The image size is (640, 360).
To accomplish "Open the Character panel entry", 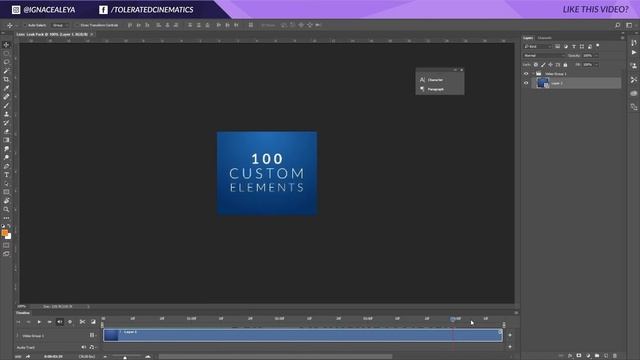I will point(435,80).
